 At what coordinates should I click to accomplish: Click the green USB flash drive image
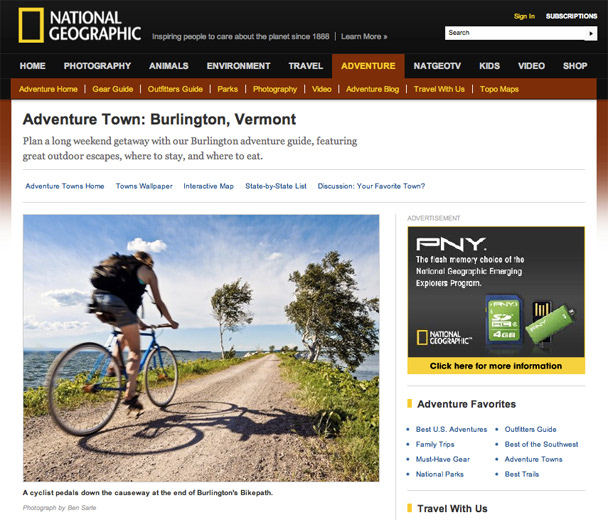(550, 322)
